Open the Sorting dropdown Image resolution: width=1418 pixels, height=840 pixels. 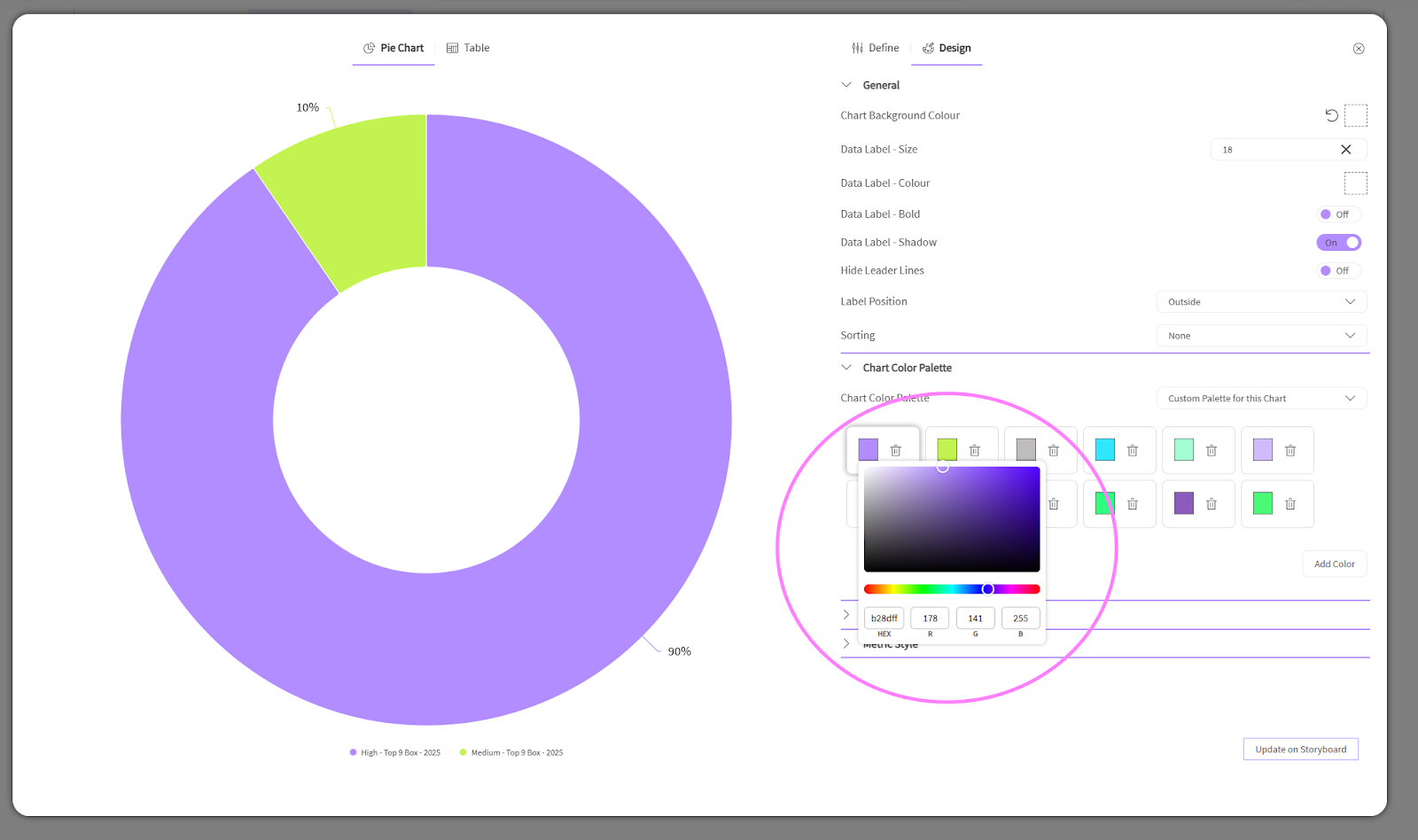(1261, 336)
